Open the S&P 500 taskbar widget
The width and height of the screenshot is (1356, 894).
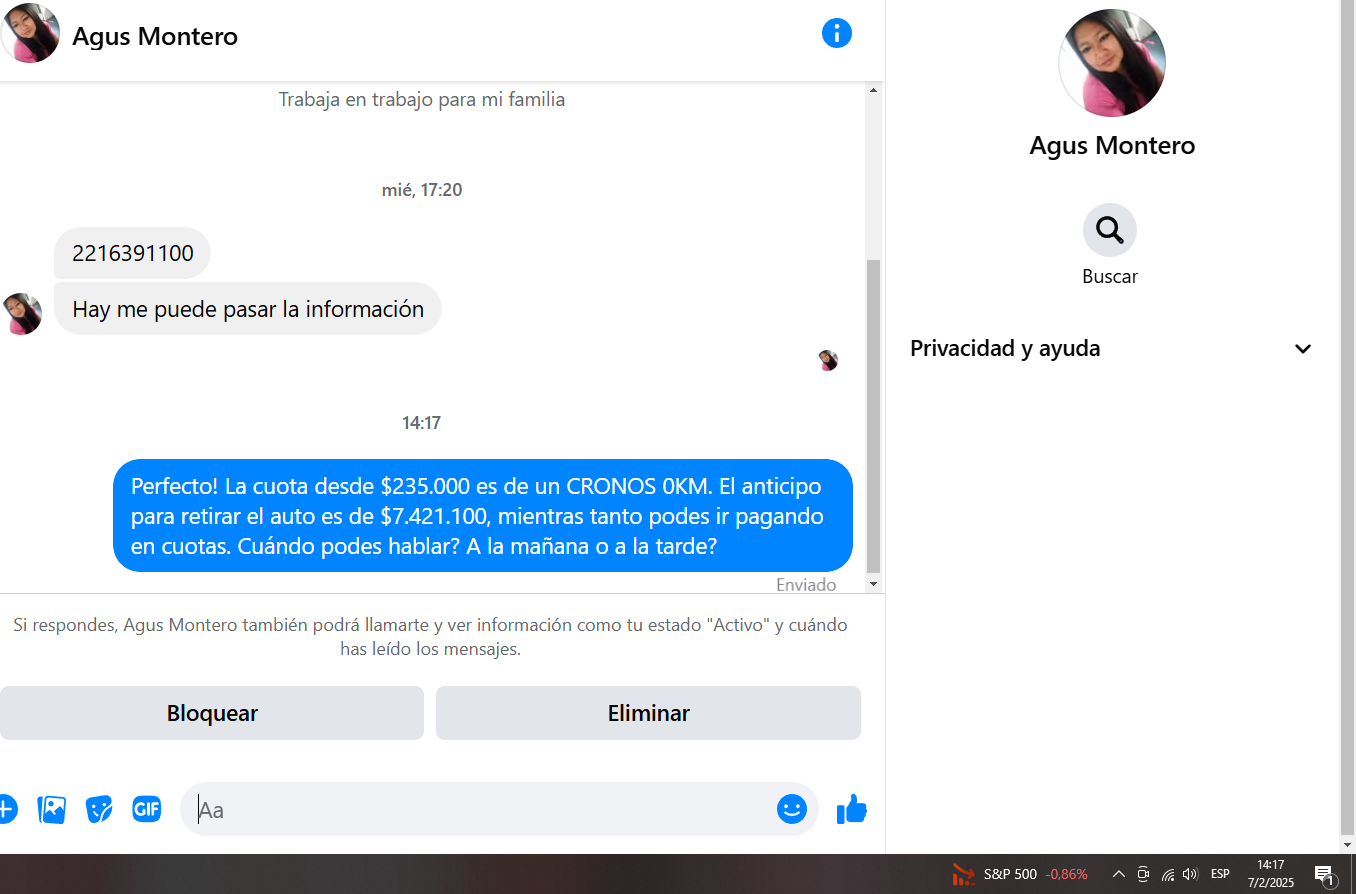point(1019,874)
